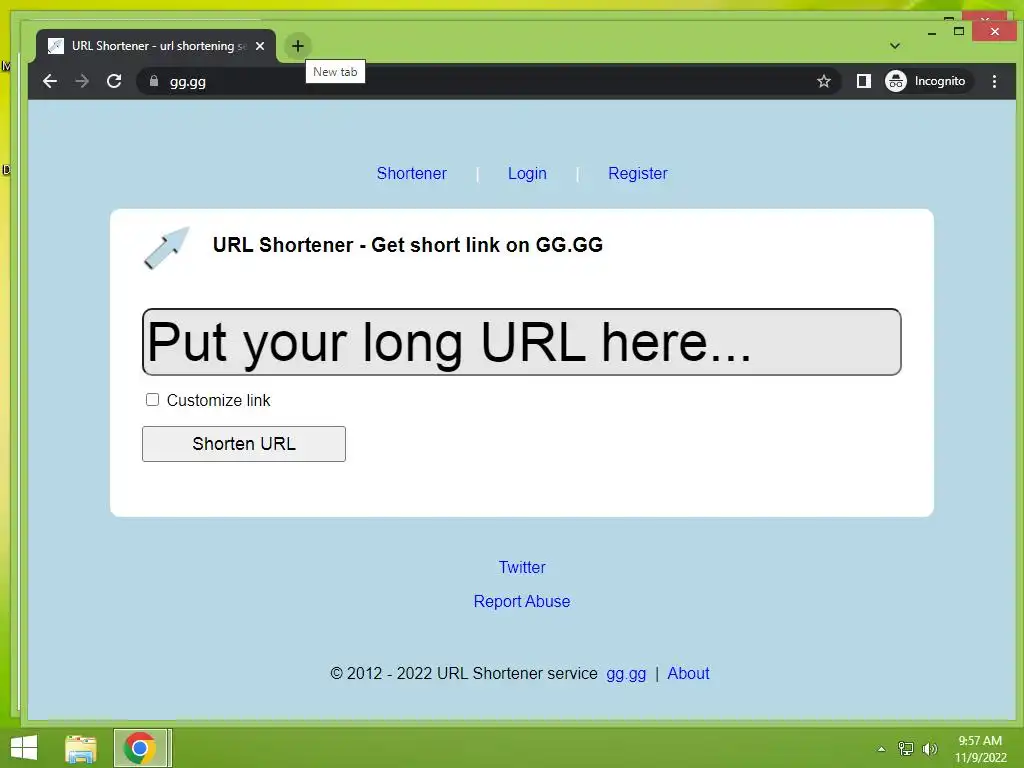1024x768 pixels.
Task: Click the browser forward arrow
Action: (x=82, y=81)
